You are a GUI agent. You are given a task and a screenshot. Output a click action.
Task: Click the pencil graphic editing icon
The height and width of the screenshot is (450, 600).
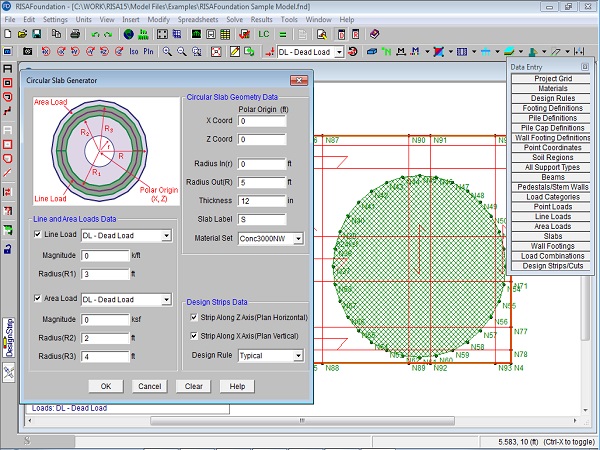coord(235,51)
